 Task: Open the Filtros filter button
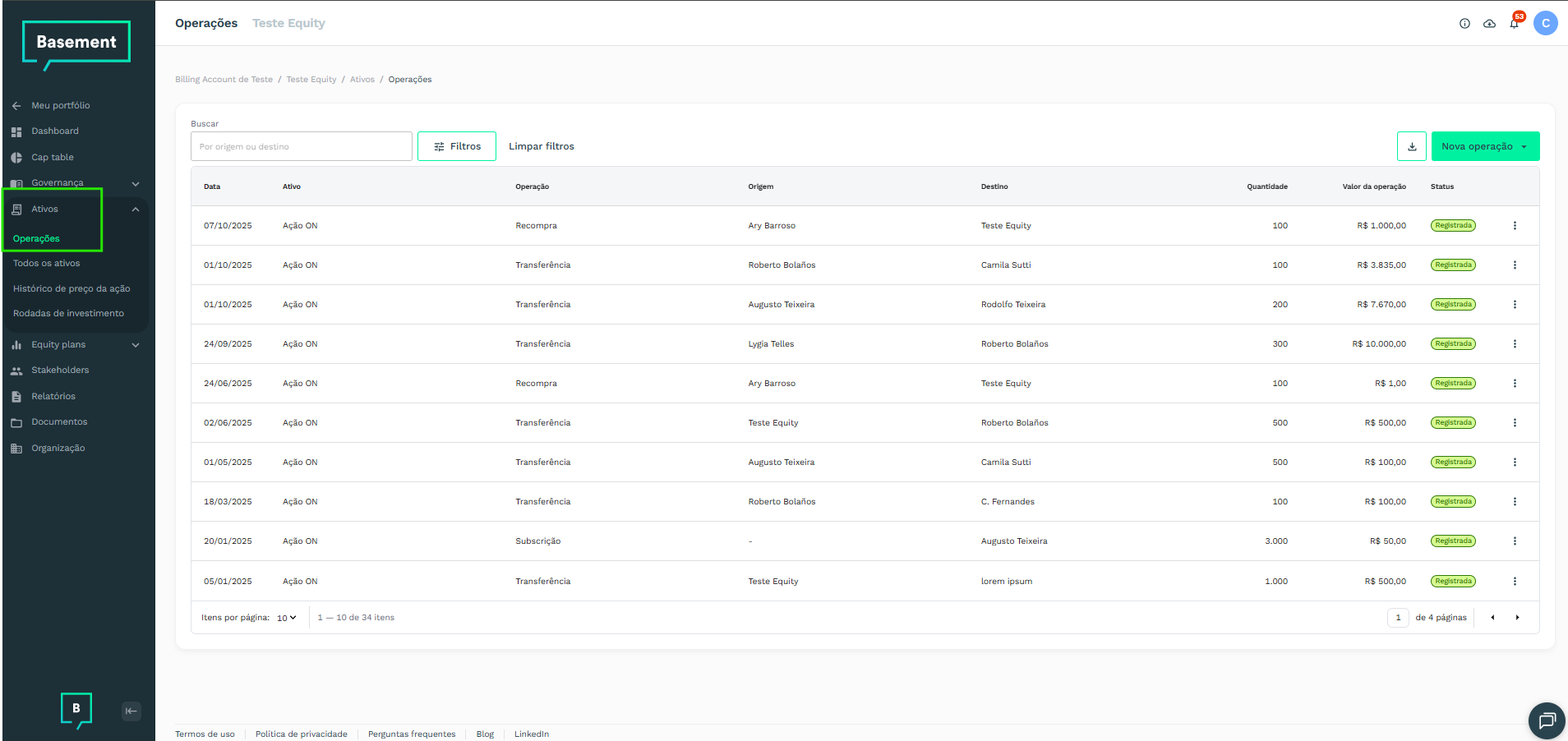click(457, 146)
